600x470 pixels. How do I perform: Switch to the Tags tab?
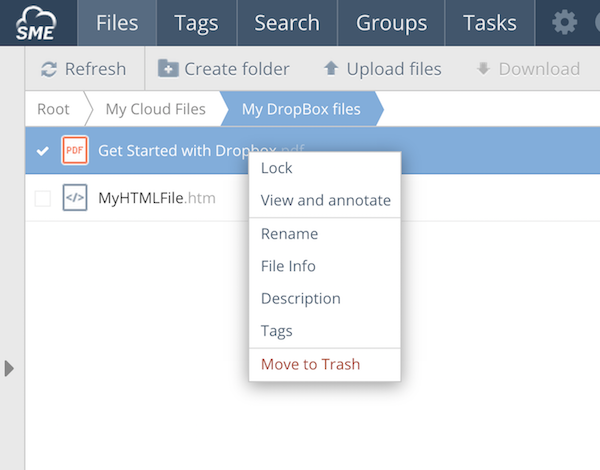[x=196, y=22]
